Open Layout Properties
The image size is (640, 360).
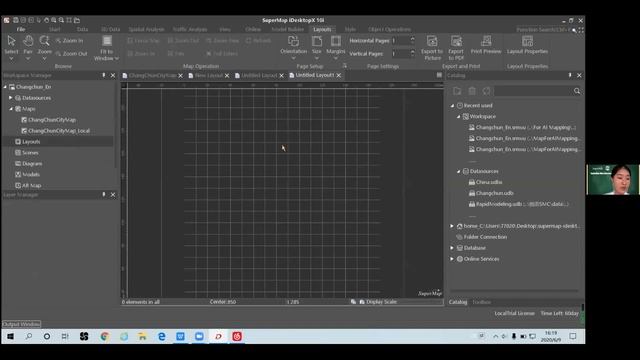[527, 45]
